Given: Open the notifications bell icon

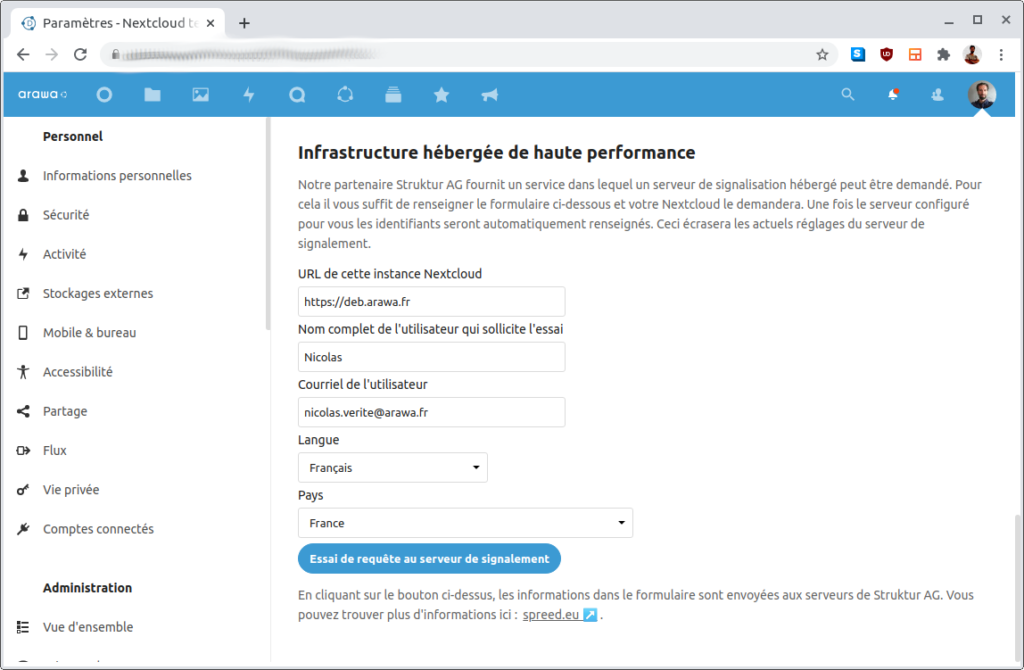Looking at the screenshot, I should coord(893,95).
